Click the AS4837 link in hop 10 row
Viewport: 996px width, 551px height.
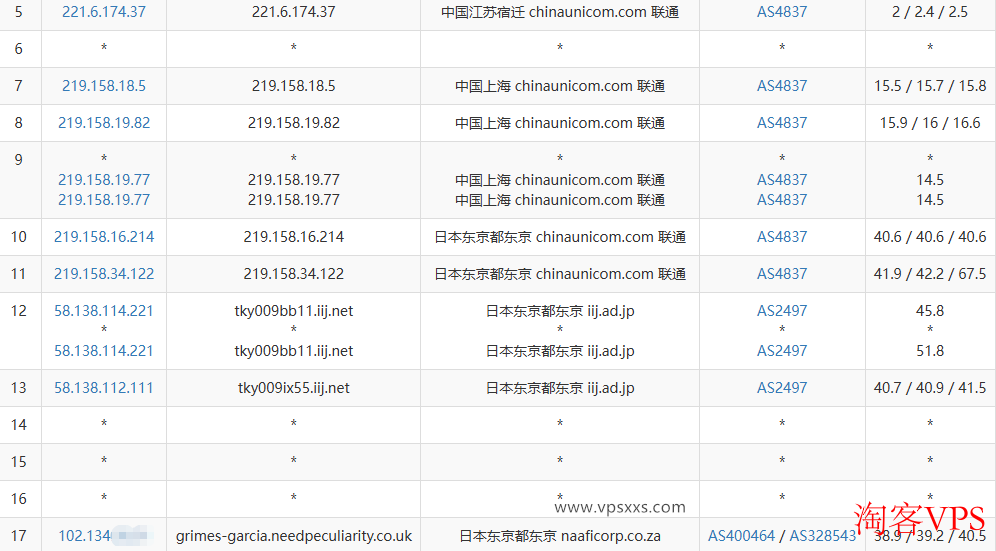[x=782, y=237]
